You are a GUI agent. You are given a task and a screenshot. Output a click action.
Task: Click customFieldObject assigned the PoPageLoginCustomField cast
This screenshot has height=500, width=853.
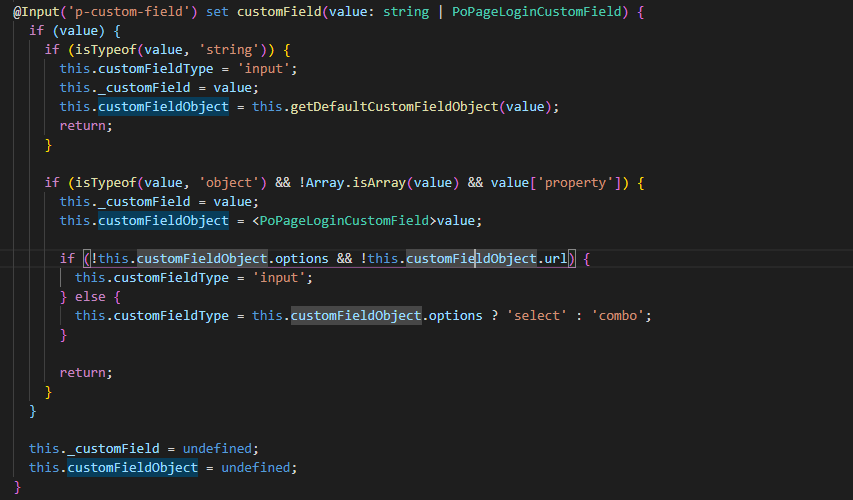163,221
